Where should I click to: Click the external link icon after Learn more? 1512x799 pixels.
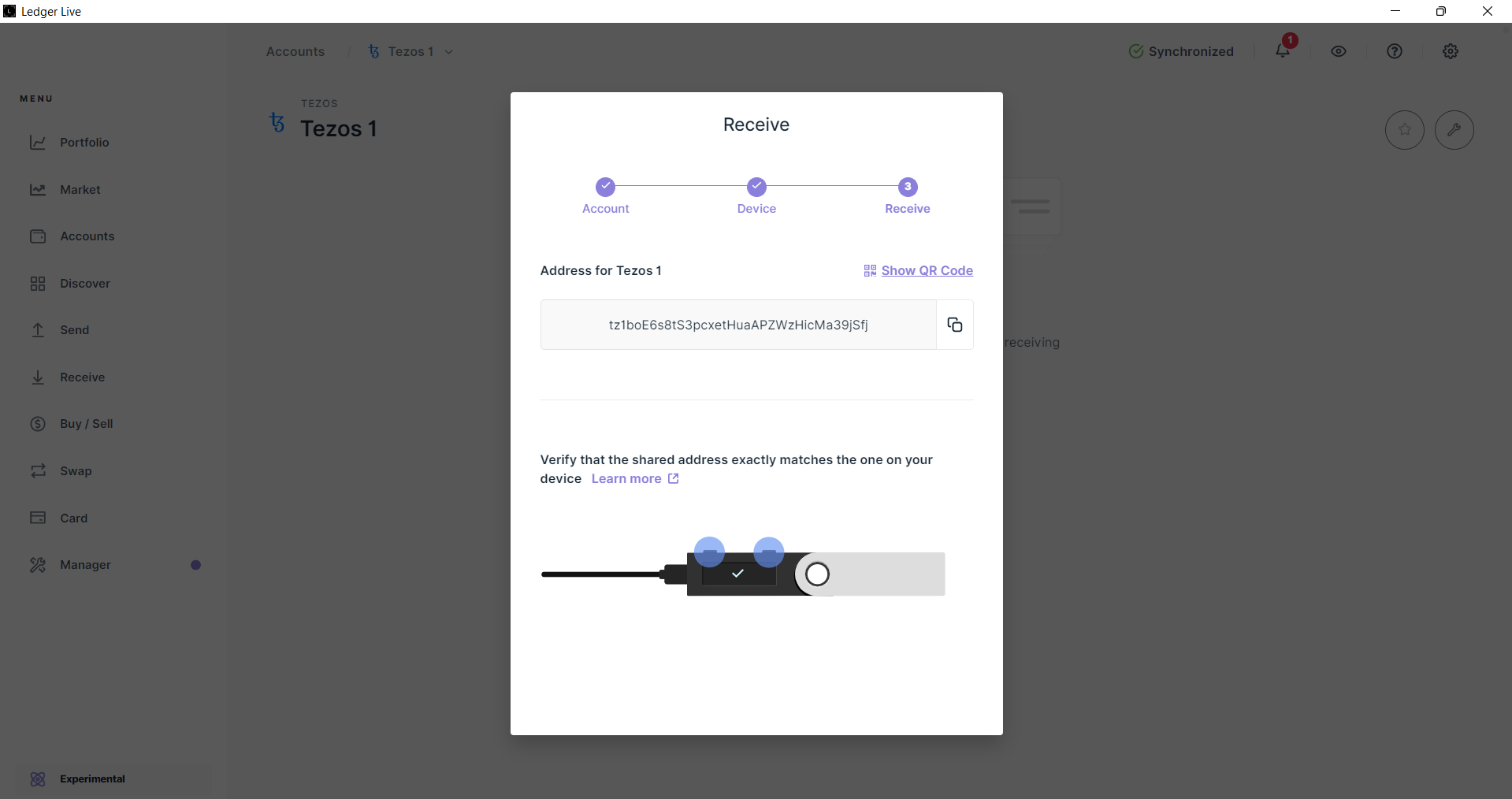(x=673, y=478)
